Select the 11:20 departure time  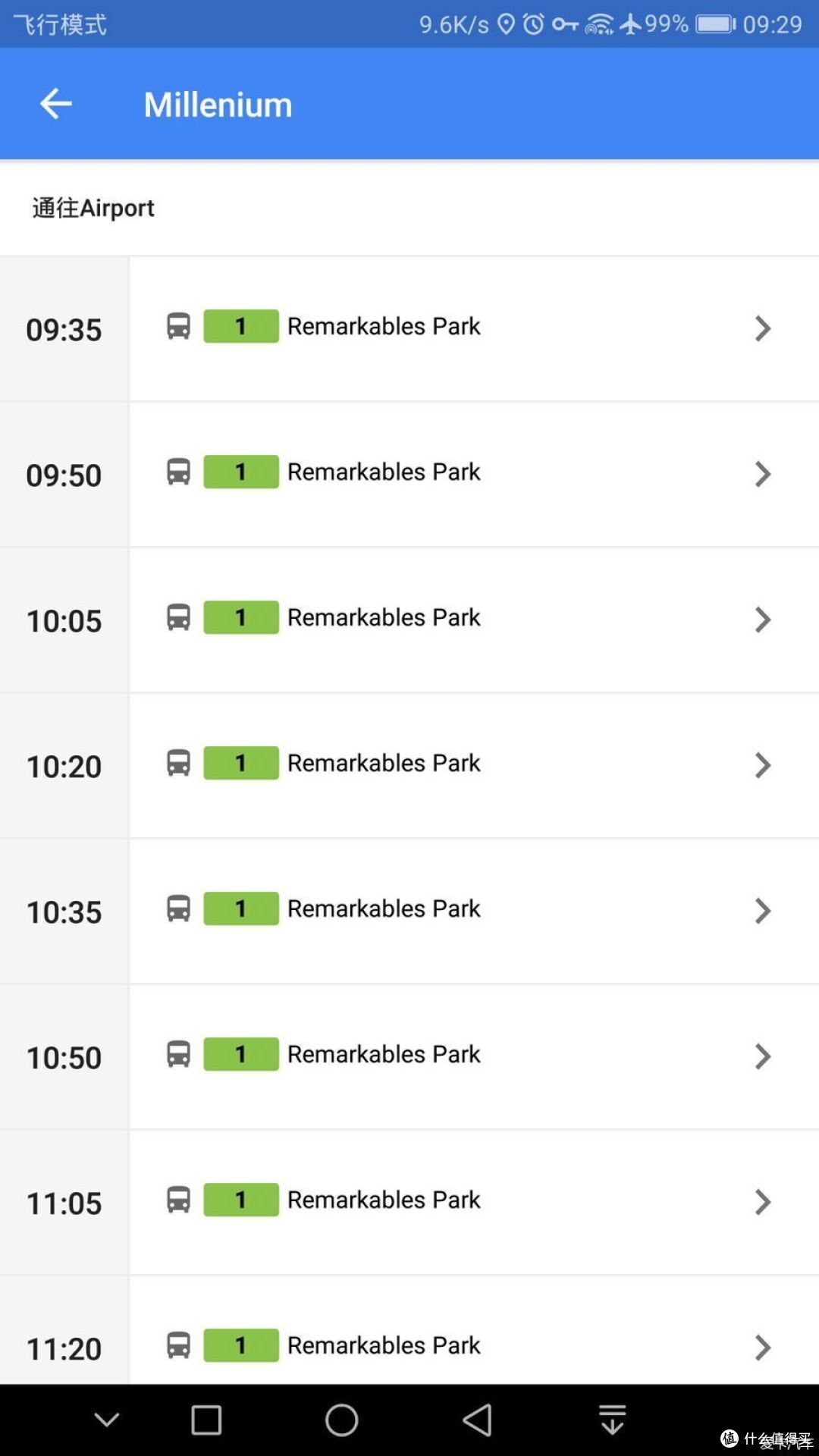tap(64, 1349)
